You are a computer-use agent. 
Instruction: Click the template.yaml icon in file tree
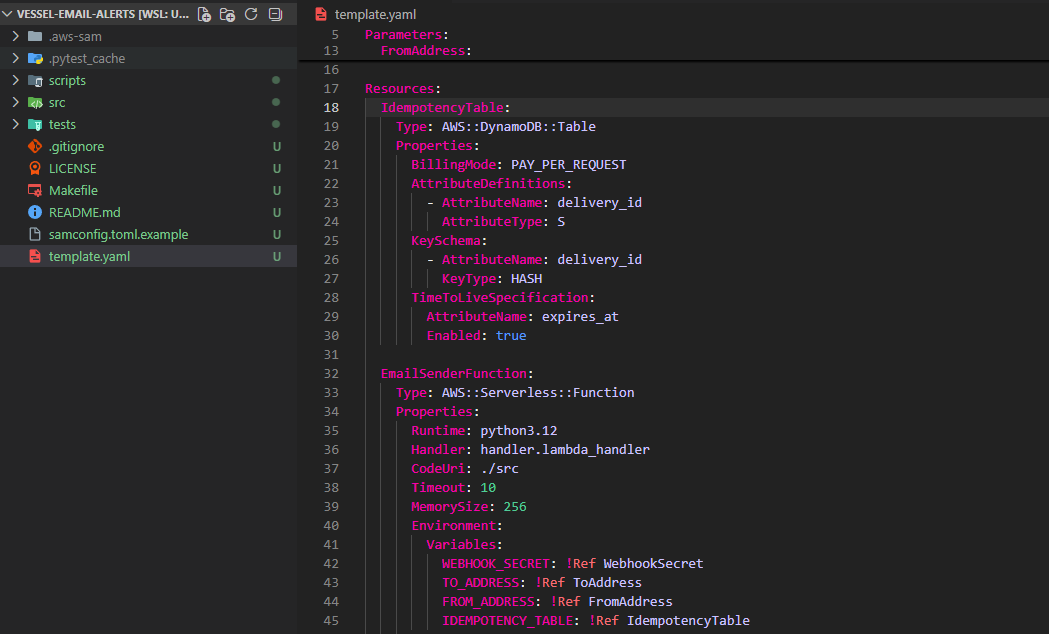[x=35, y=256]
